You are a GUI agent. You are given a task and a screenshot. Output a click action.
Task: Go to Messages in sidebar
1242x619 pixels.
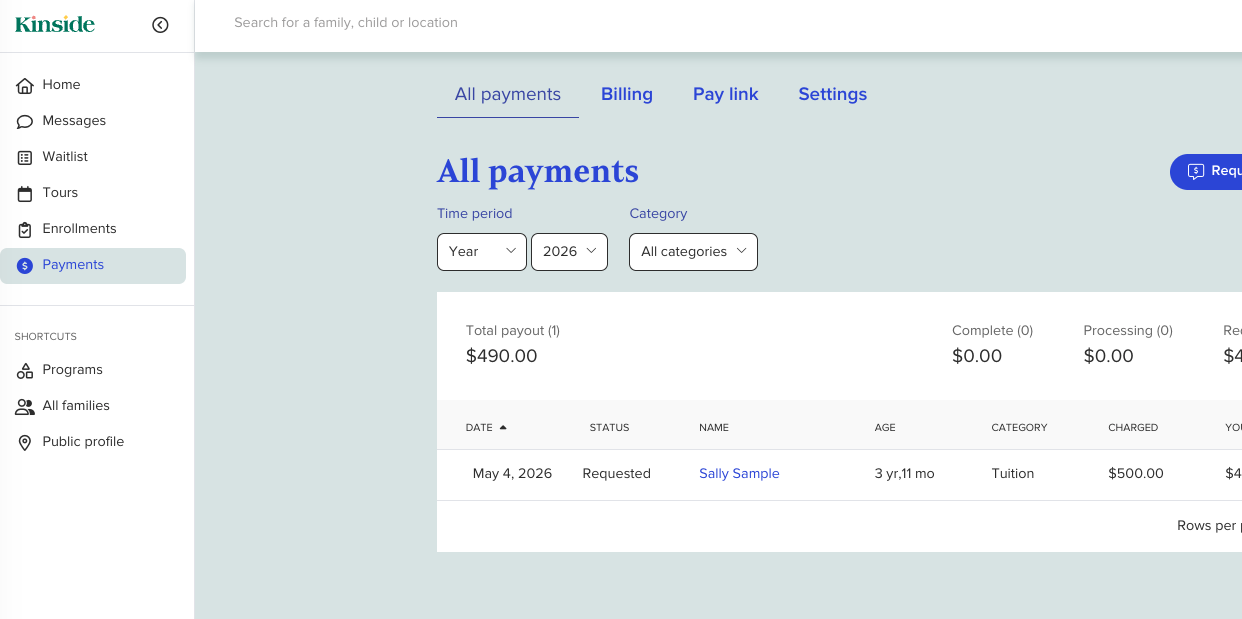tap(93, 121)
